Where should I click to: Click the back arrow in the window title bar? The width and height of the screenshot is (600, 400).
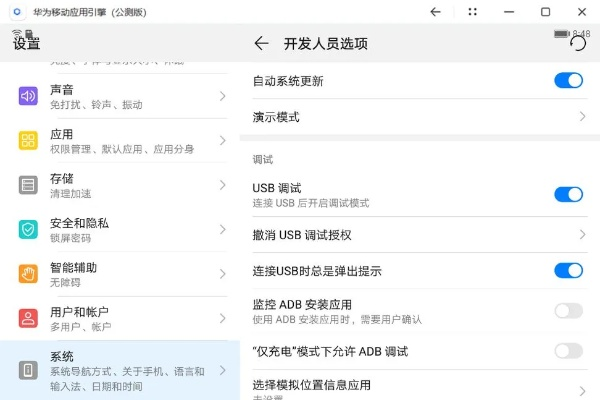point(435,12)
